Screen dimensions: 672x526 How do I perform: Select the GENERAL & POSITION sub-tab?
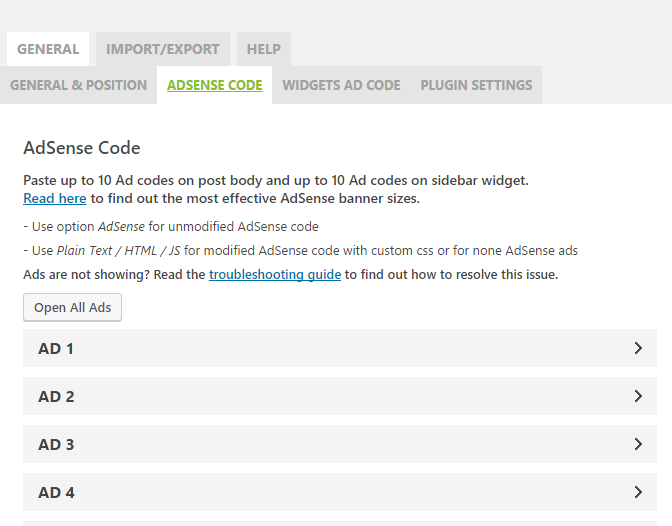click(78, 85)
